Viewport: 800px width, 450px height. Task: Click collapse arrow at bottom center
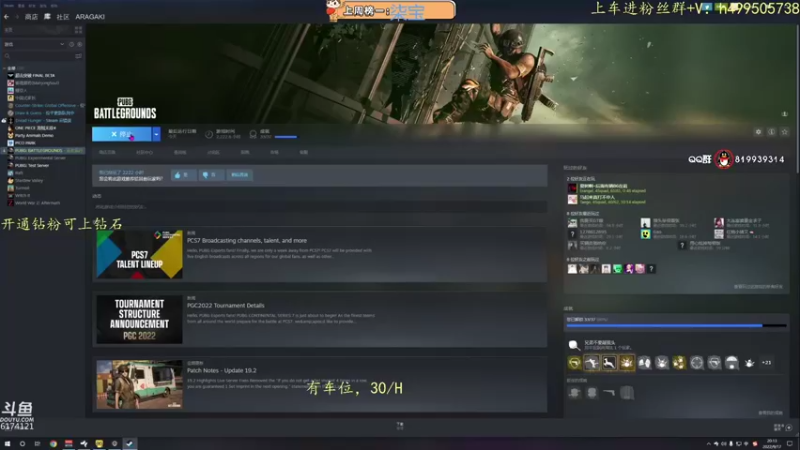(x=400, y=426)
